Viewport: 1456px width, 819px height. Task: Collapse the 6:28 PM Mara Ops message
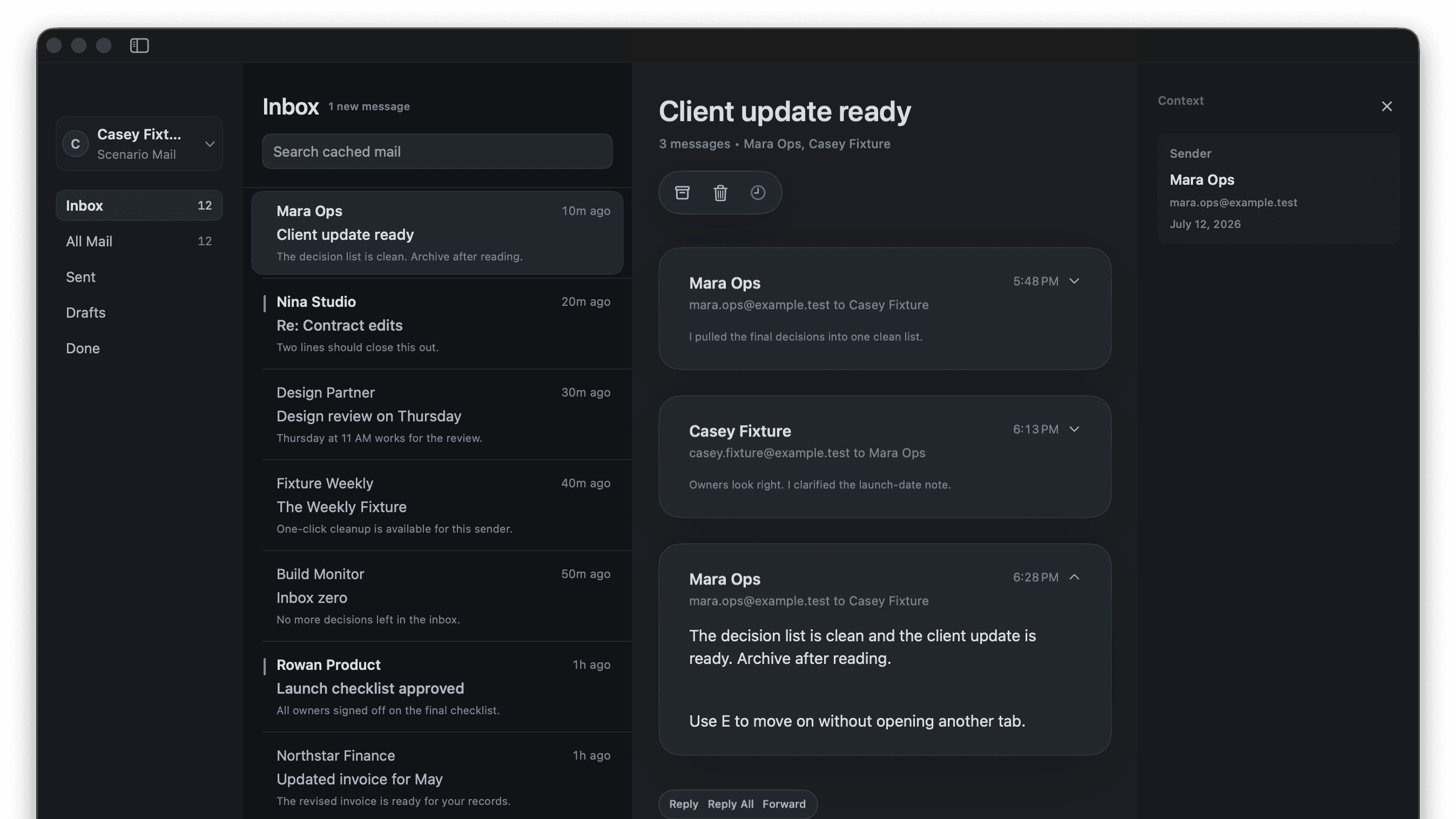click(1074, 577)
